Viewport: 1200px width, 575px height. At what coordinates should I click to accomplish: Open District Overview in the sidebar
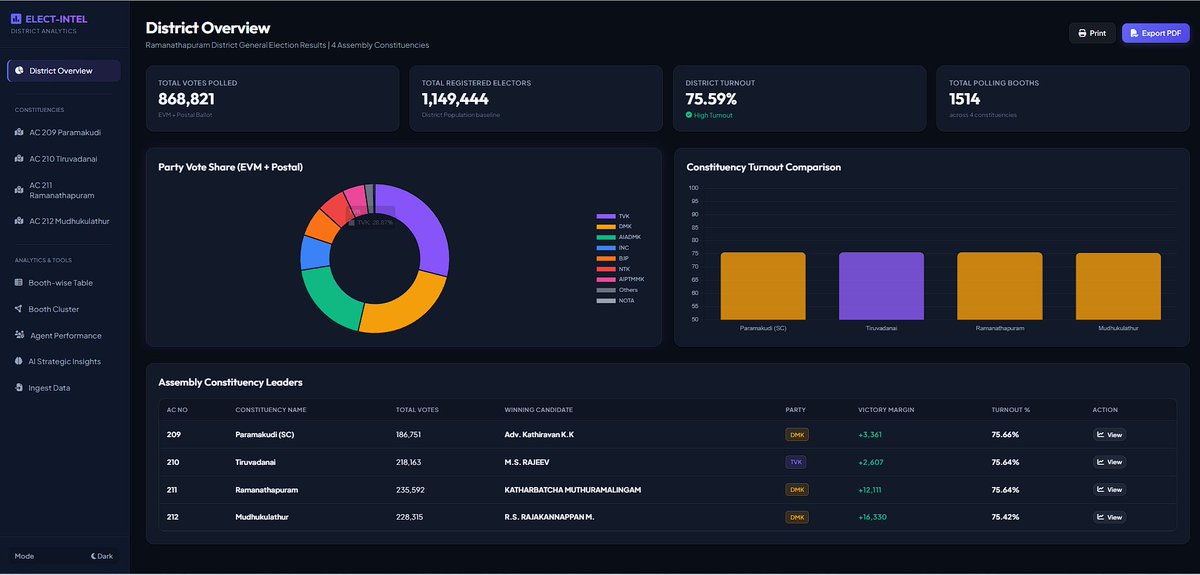coord(64,71)
